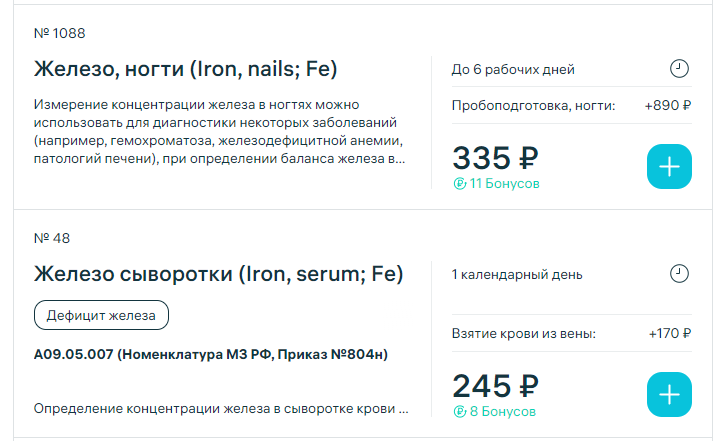
Task: Add Iron nails test to cart
Action: pyautogui.click(x=669, y=166)
